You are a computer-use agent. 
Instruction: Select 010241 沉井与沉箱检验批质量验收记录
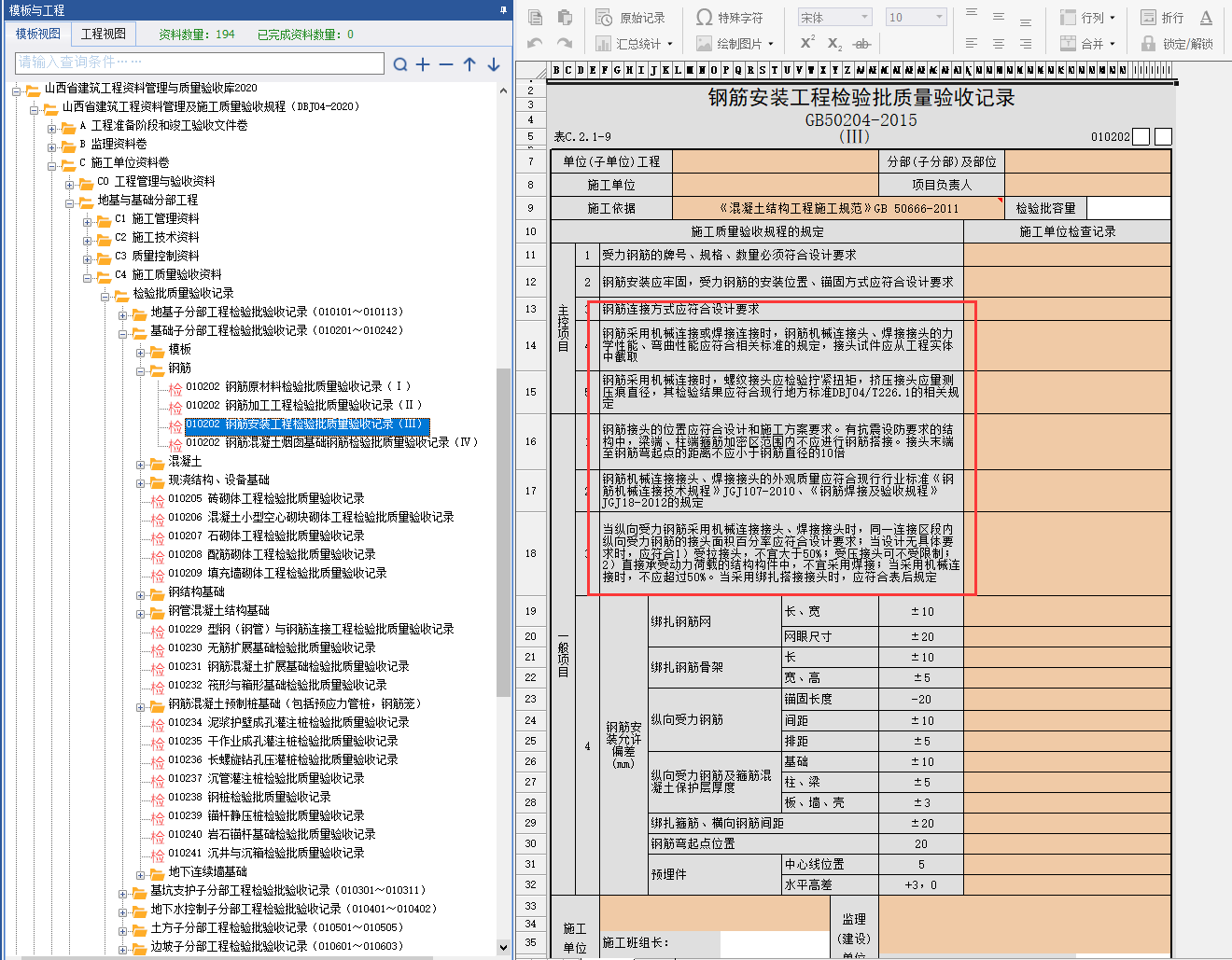(x=266, y=853)
